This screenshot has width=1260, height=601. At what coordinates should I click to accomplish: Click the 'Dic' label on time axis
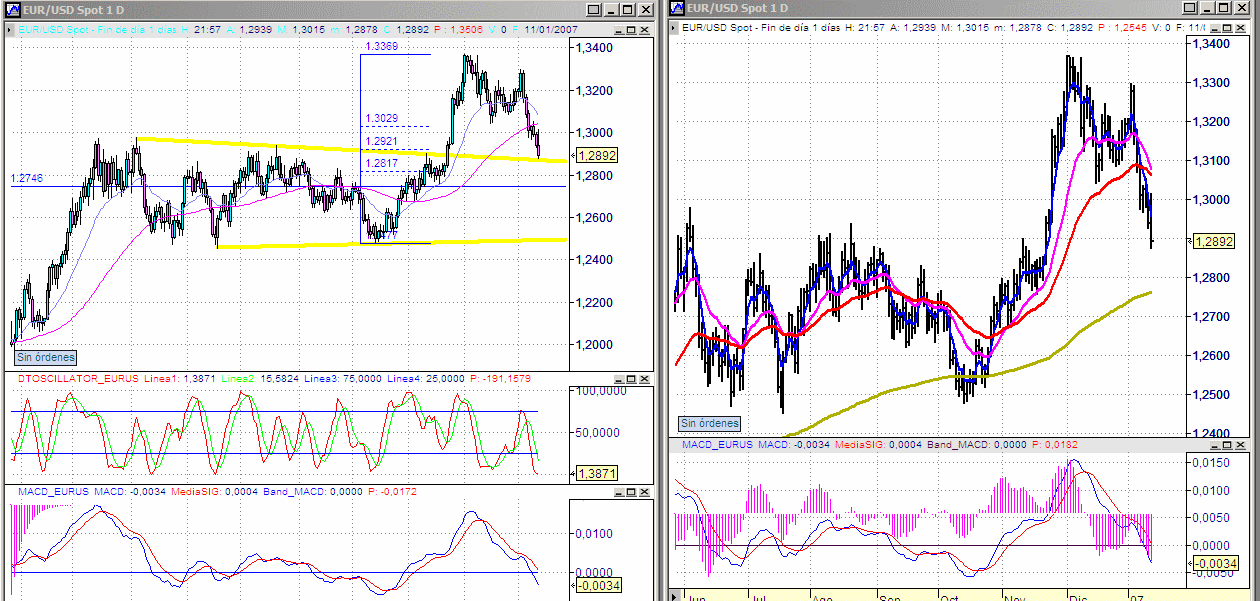pos(1078,598)
